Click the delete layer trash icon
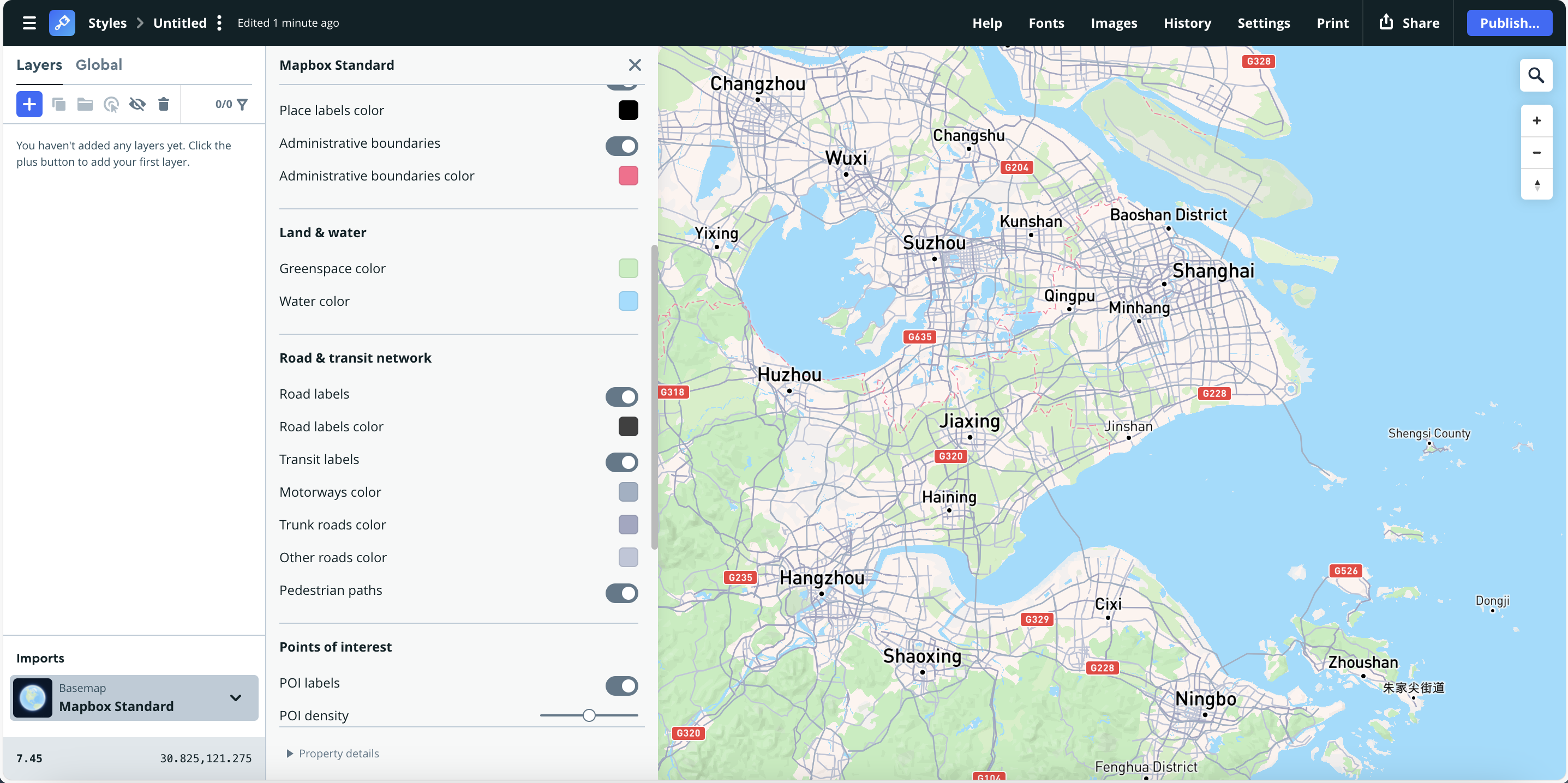 (163, 104)
